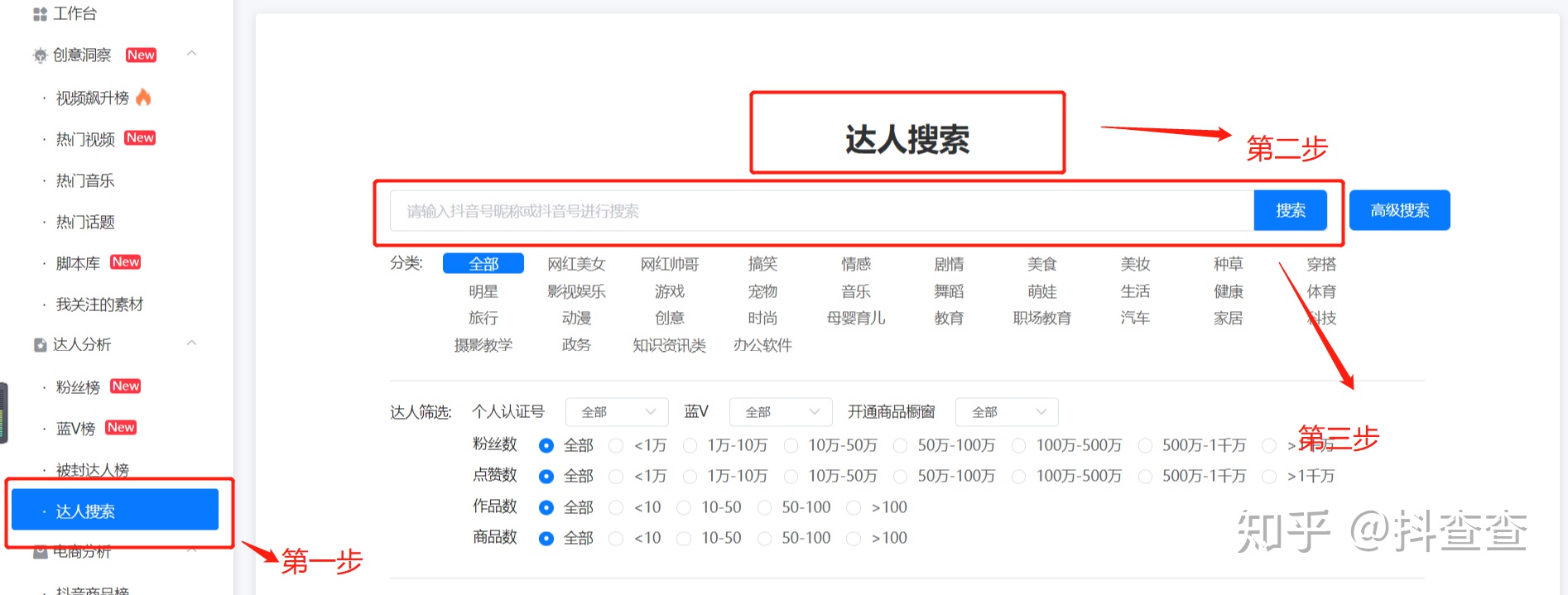
Task: Collapse the 创意洞察 section chevron
Action: 192,54
